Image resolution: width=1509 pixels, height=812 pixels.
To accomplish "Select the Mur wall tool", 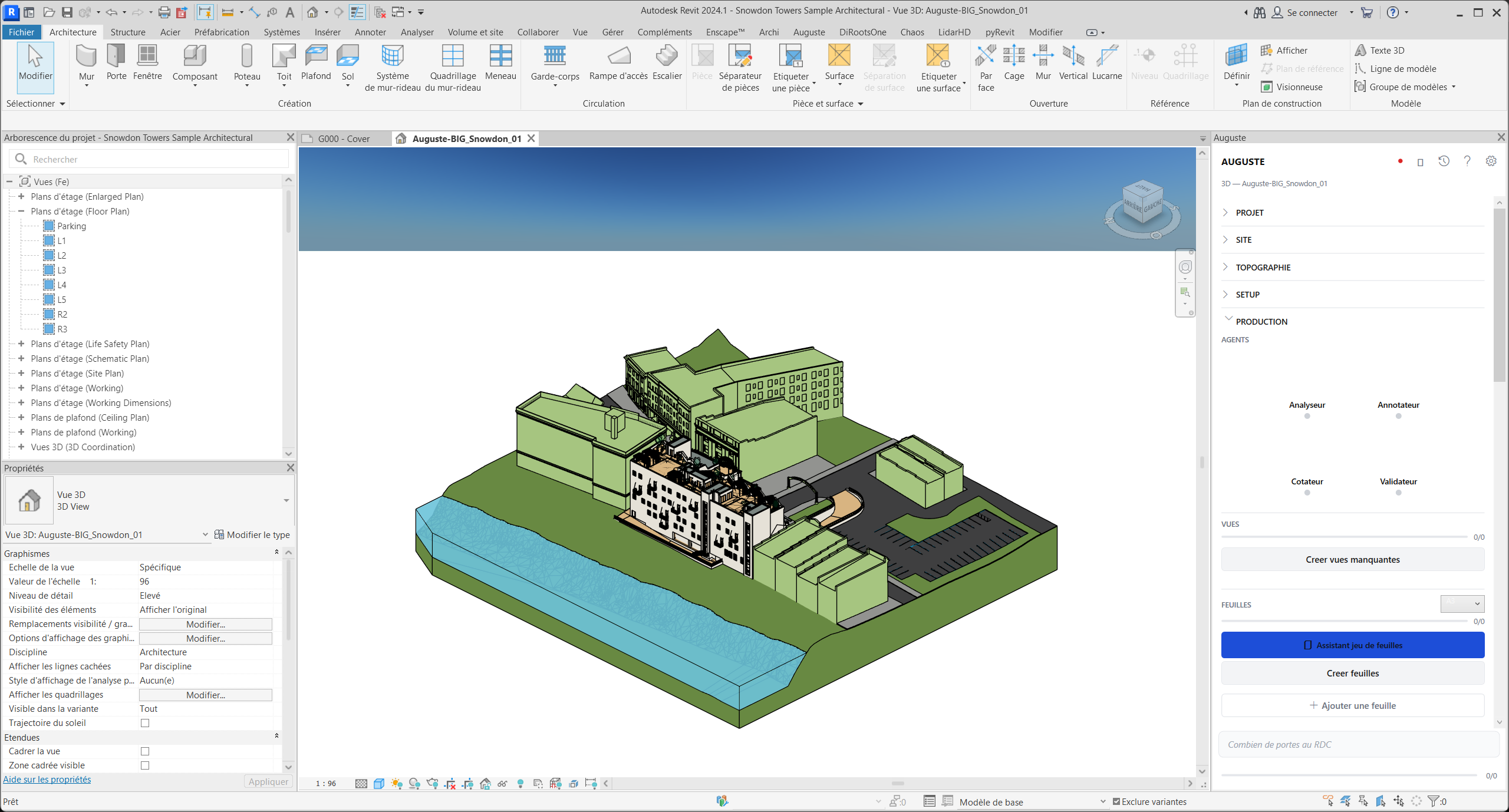I will [x=87, y=65].
